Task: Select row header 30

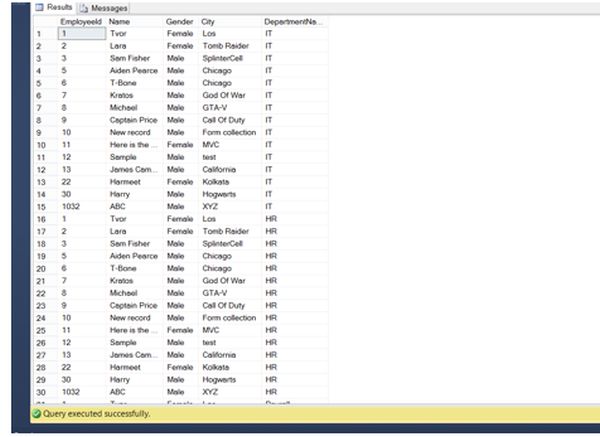Action: coord(41,393)
